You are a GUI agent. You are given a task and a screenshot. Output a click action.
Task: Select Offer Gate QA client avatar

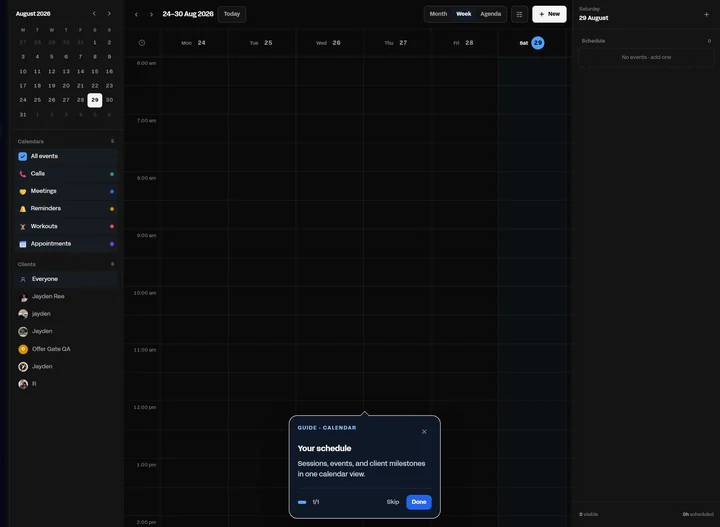23,349
